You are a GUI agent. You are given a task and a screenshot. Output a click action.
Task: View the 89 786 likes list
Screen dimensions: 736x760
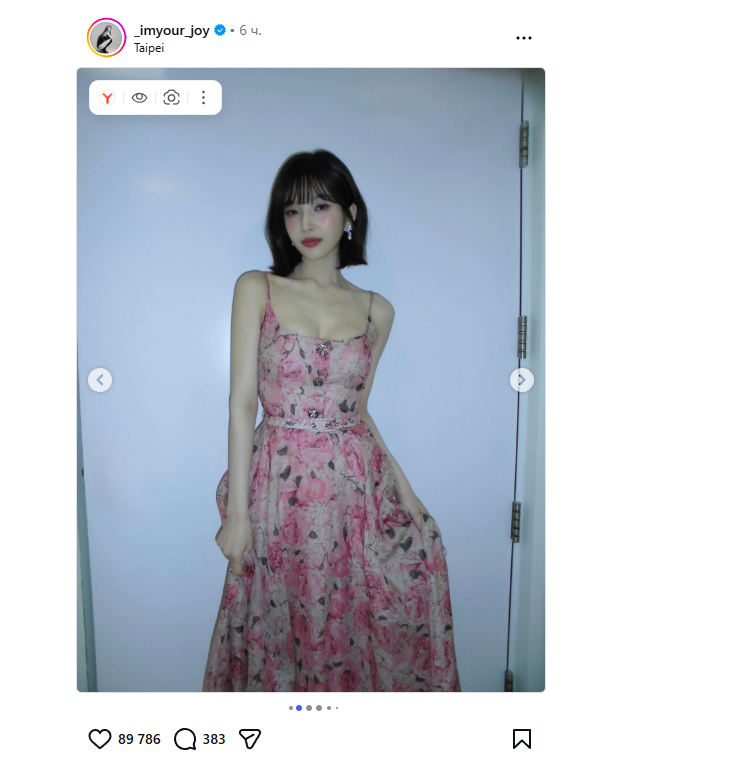pos(139,739)
